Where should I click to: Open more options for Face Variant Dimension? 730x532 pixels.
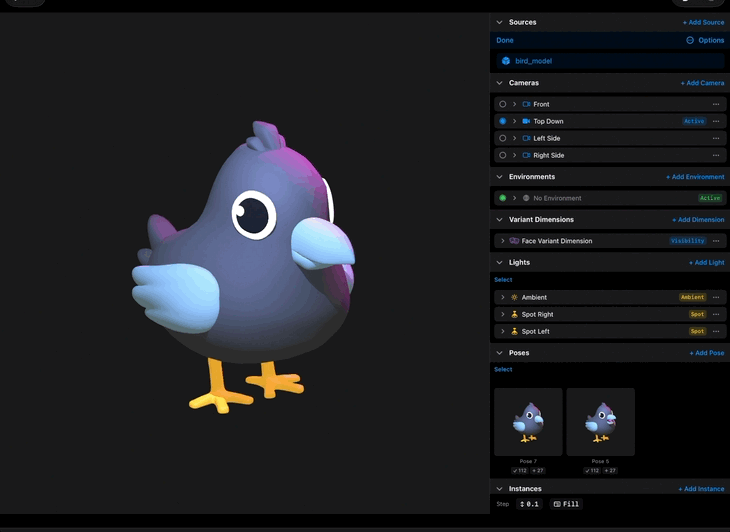point(716,241)
